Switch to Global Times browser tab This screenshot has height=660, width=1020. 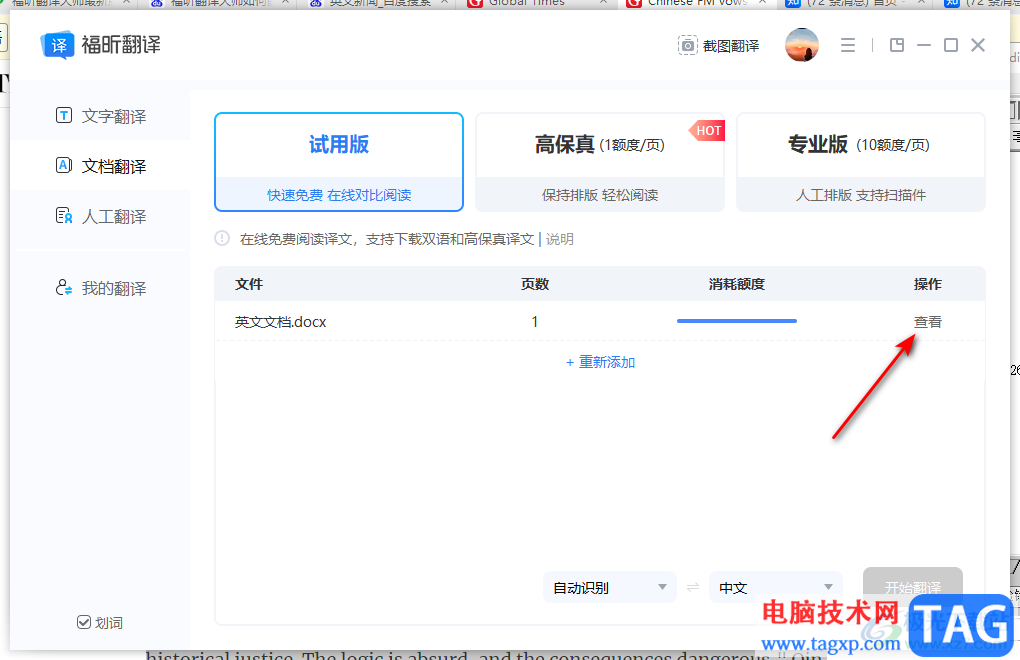(x=537, y=3)
